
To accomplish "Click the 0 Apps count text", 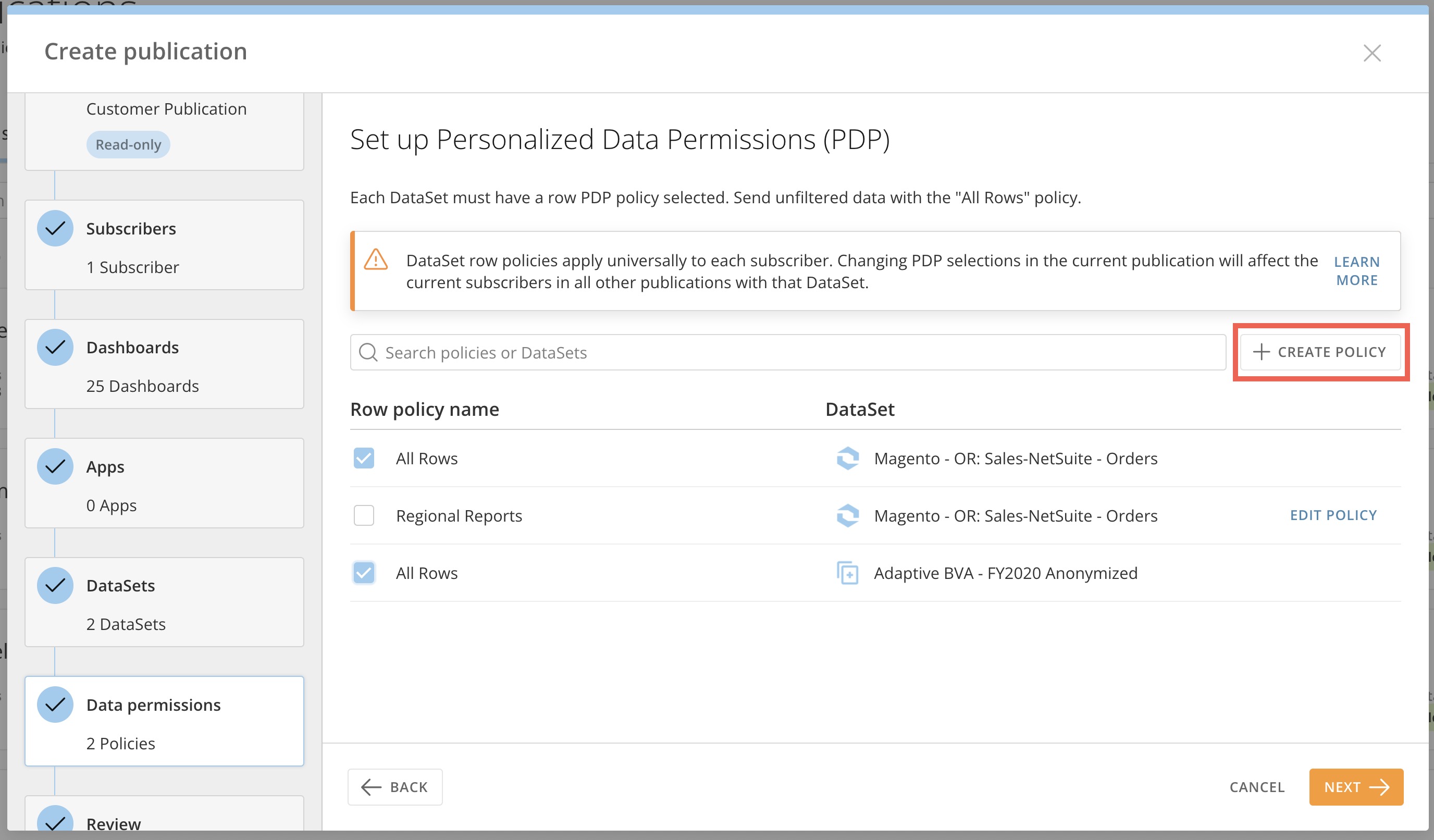I will [112, 505].
